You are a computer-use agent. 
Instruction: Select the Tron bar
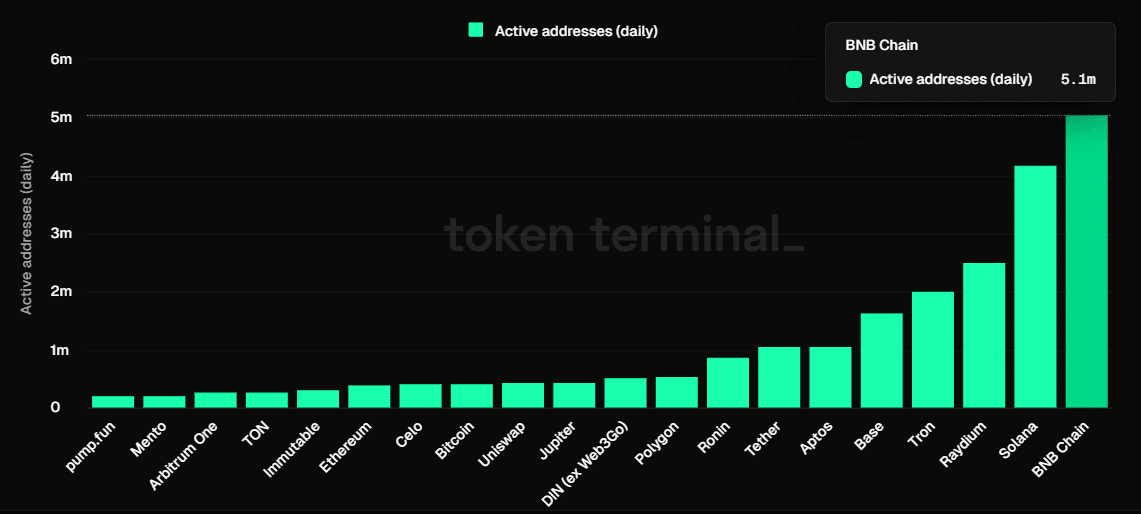click(932, 350)
